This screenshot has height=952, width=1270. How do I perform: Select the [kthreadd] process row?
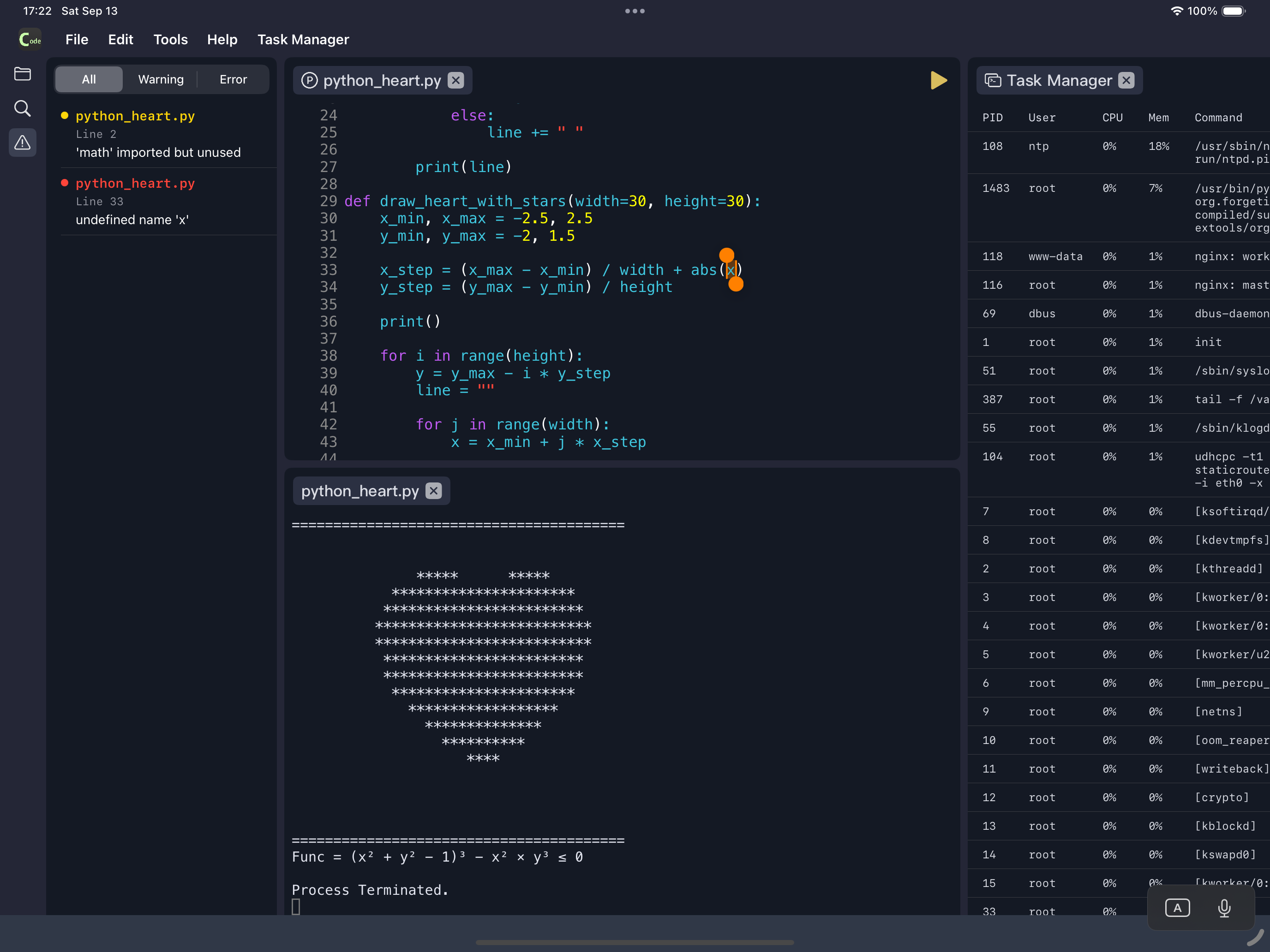pyautogui.click(x=1119, y=569)
